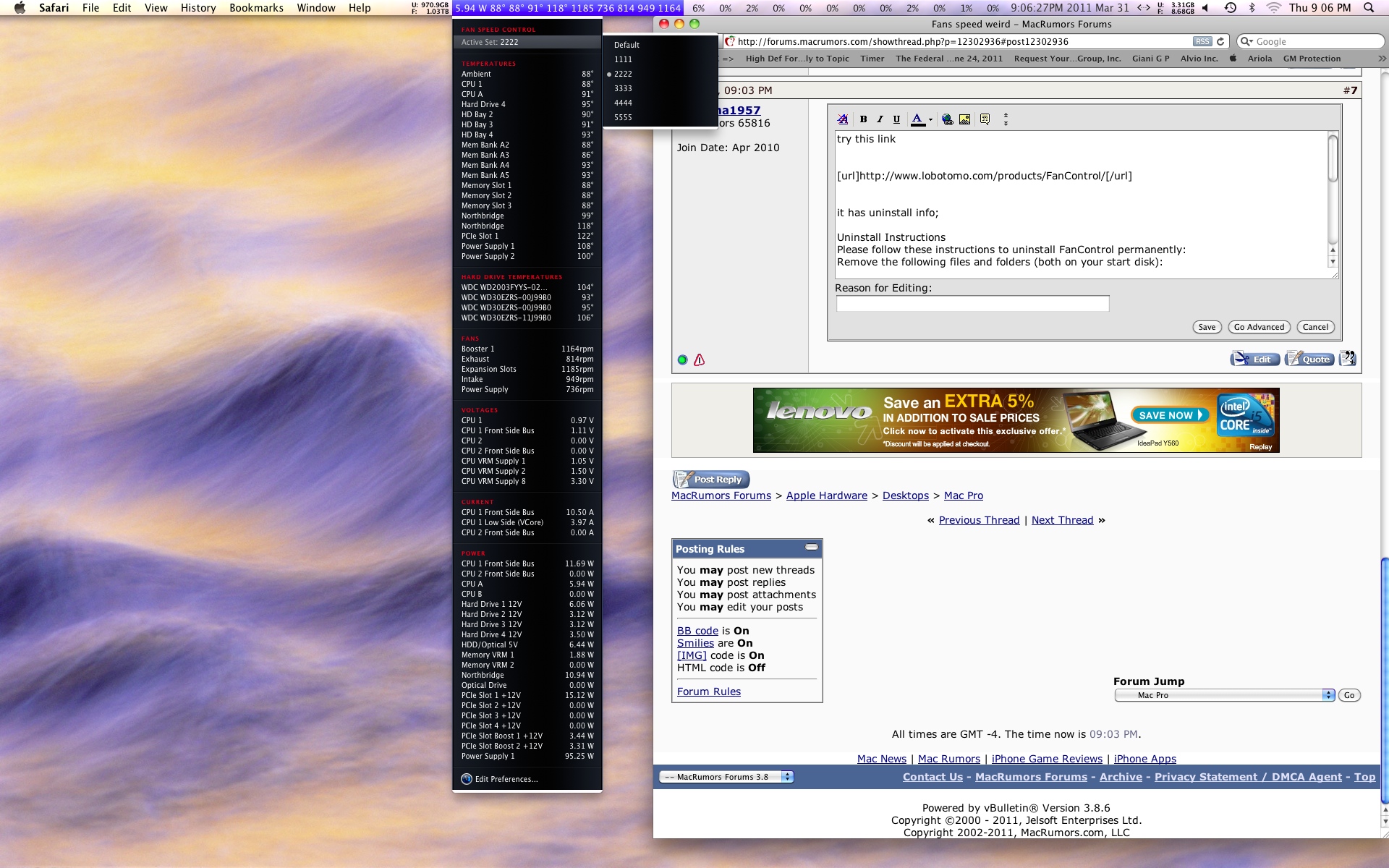Open the History menu

pyautogui.click(x=198, y=8)
